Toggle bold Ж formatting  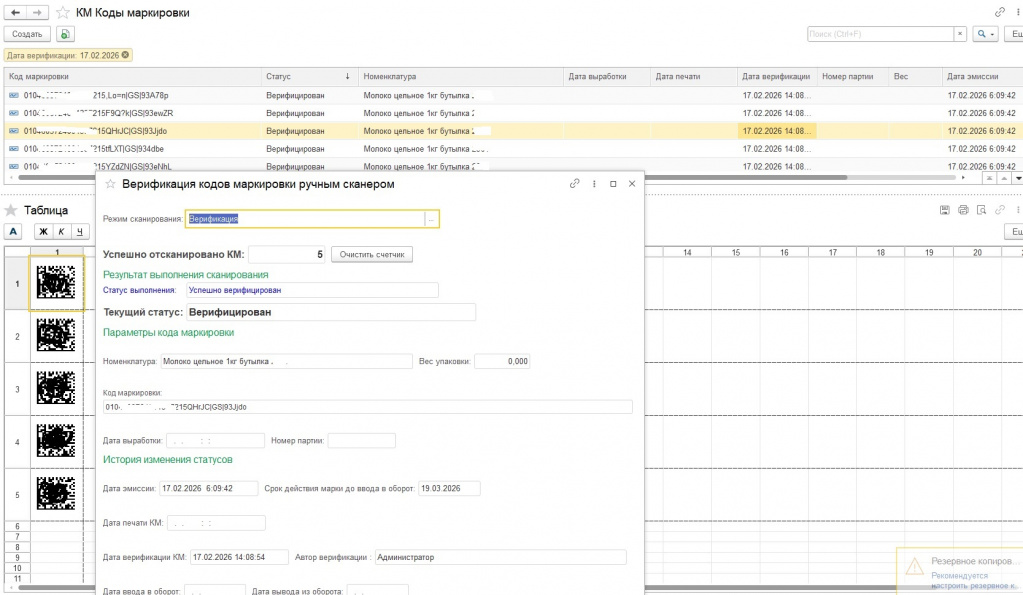[x=43, y=232]
